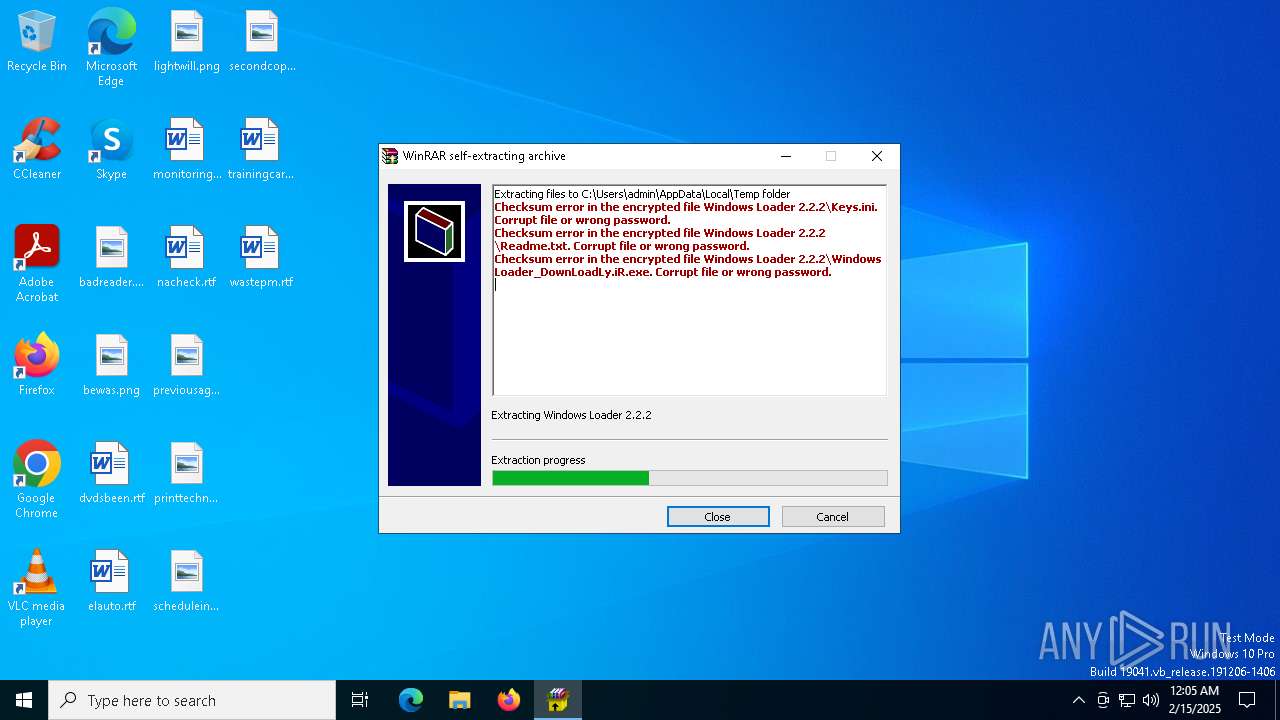Viewport: 1280px width, 720px height.
Task: Select elauto.rtf document on desktop
Action: (x=111, y=581)
